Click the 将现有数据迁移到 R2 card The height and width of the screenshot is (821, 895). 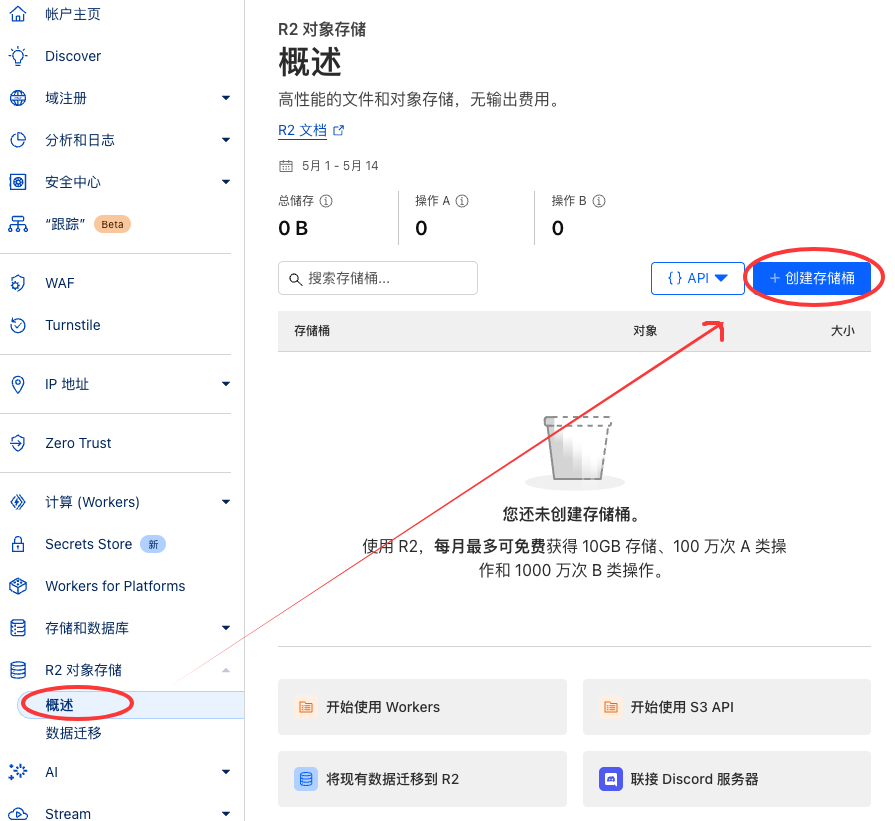click(422, 779)
